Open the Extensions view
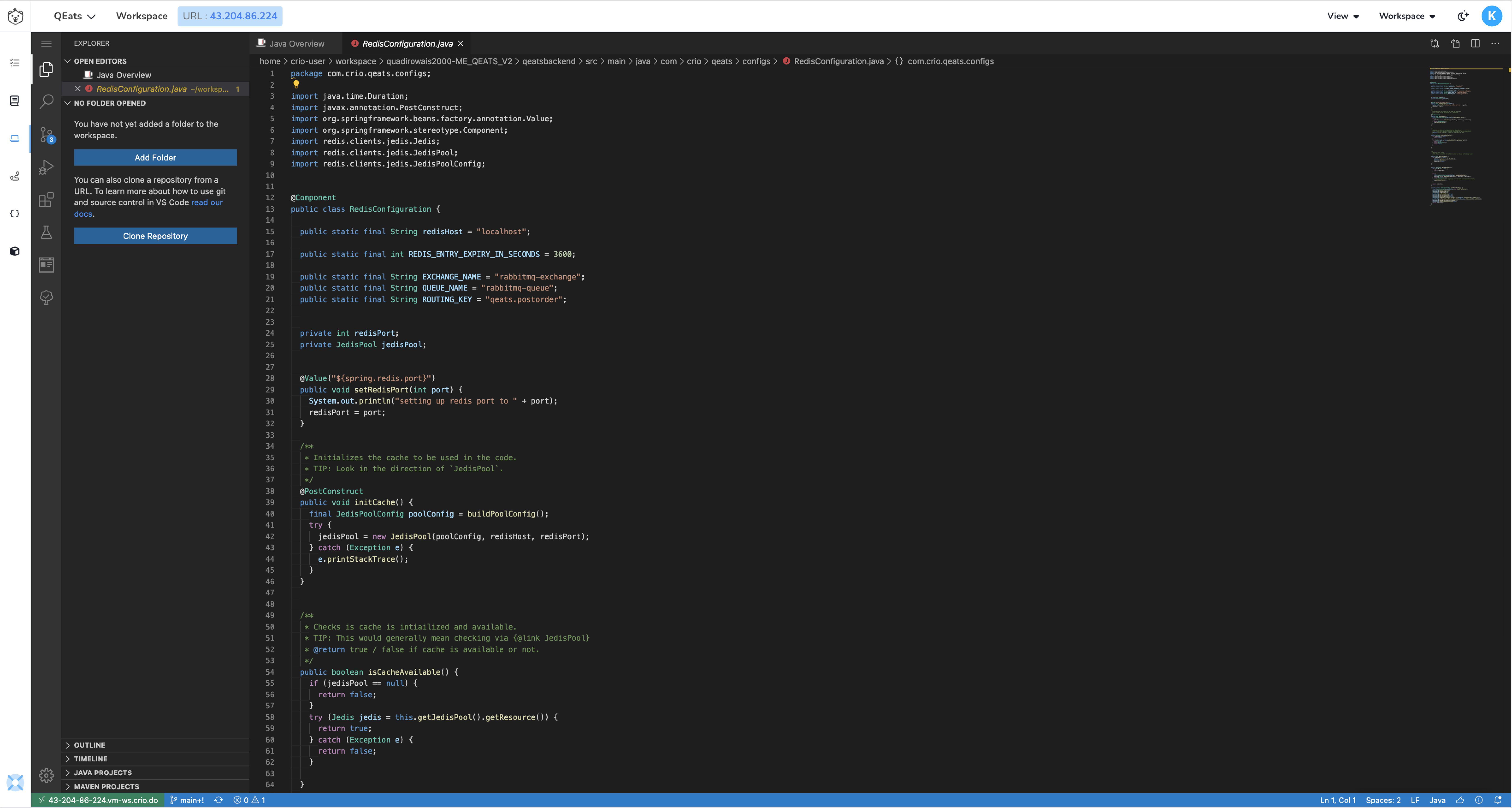Viewport: 1512px width, 808px height. [x=46, y=200]
